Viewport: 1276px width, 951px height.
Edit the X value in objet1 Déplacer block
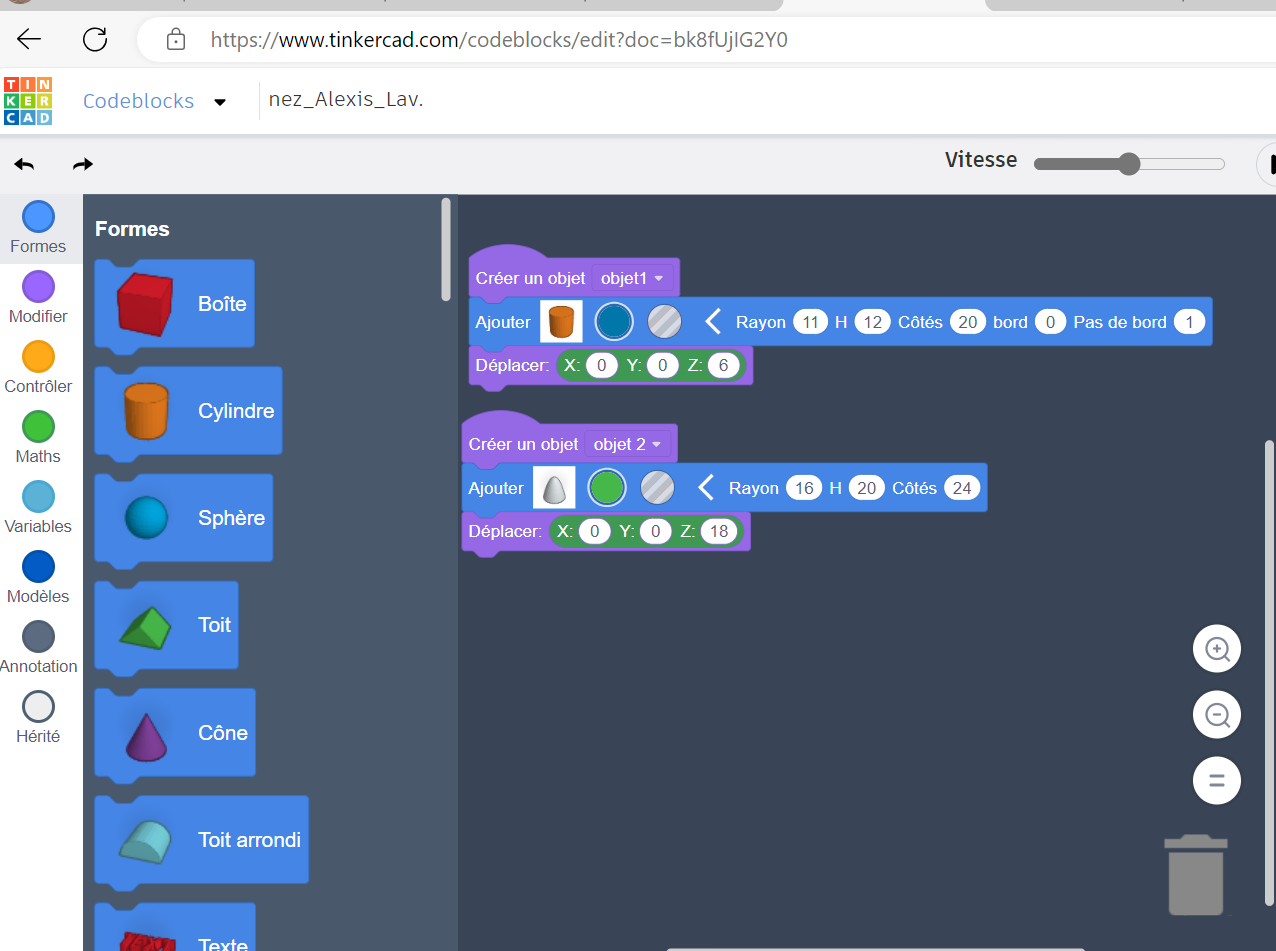[601, 365]
